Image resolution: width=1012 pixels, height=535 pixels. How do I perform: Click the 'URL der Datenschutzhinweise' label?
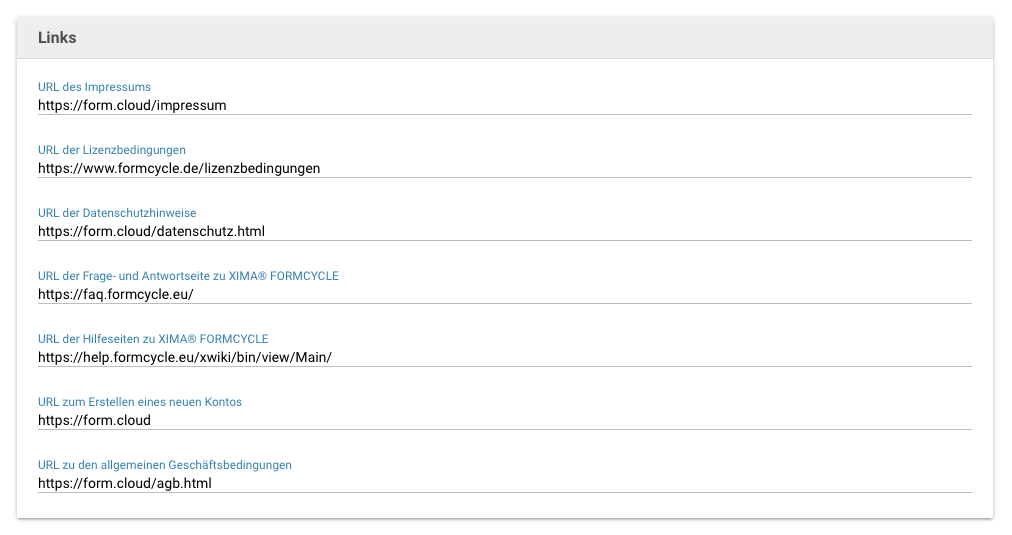click(117, 213)
